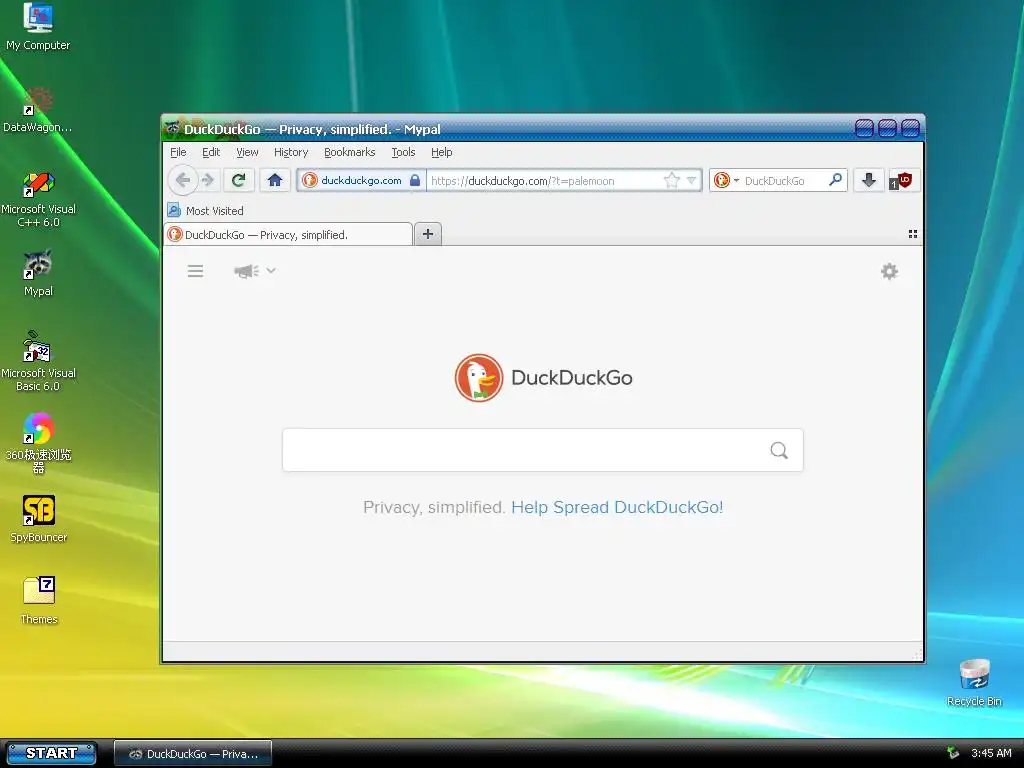Open a new tab with plus button
Viewport: 1024px width, 768px height.
coord(428,234)
